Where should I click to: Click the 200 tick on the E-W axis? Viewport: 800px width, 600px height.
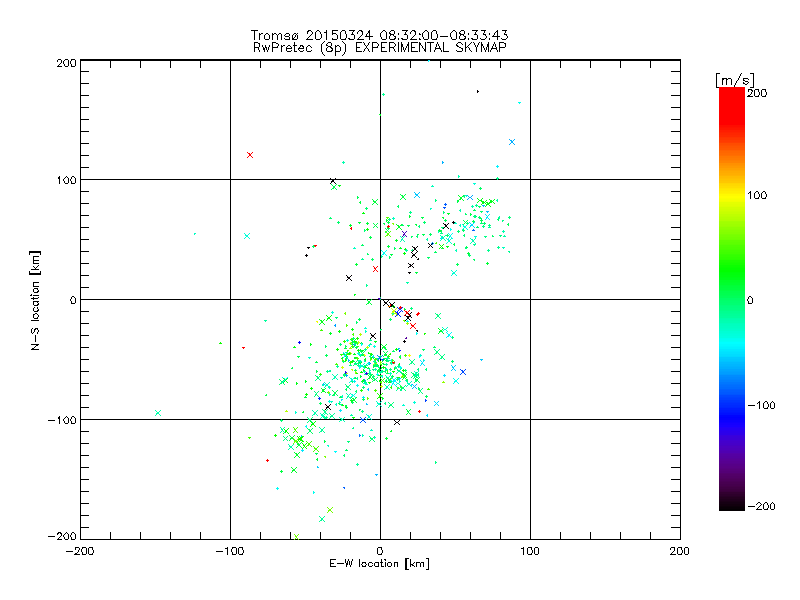pyautogui.click(x=680, y=551)
